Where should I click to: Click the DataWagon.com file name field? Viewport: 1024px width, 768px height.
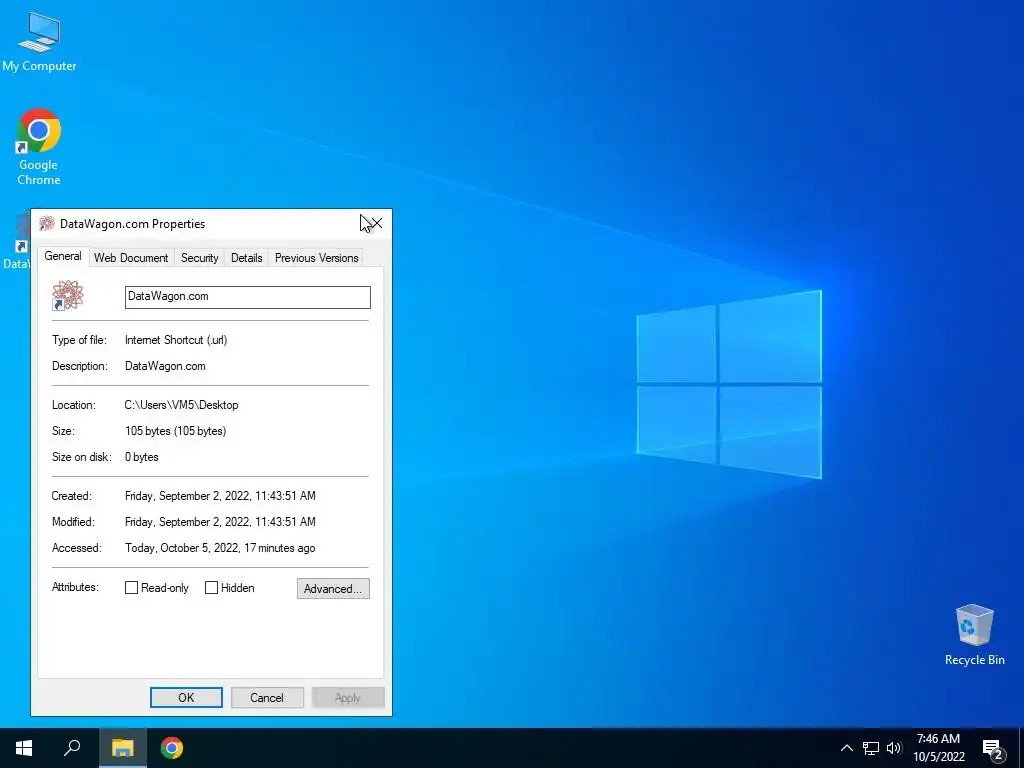[x=248, y=297]
